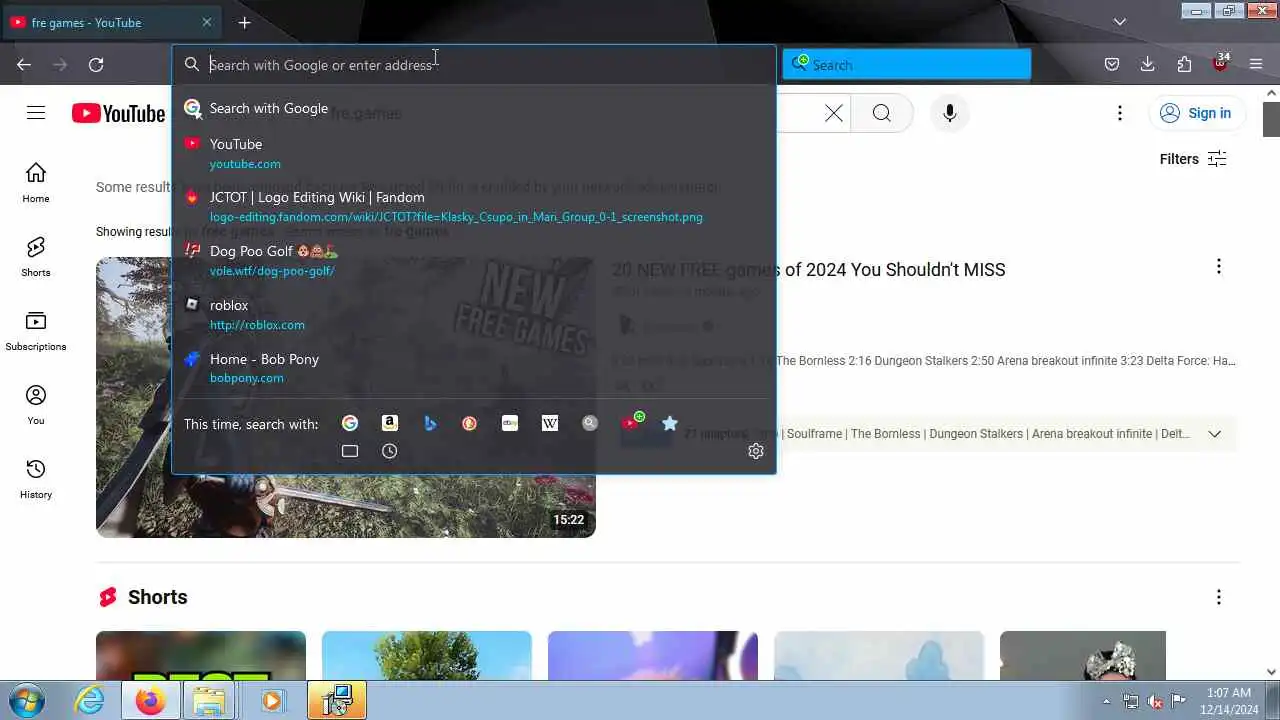1280x720 pixels.
Task: Search open tabs using the tab icon
Action: [x=350, y=451]
